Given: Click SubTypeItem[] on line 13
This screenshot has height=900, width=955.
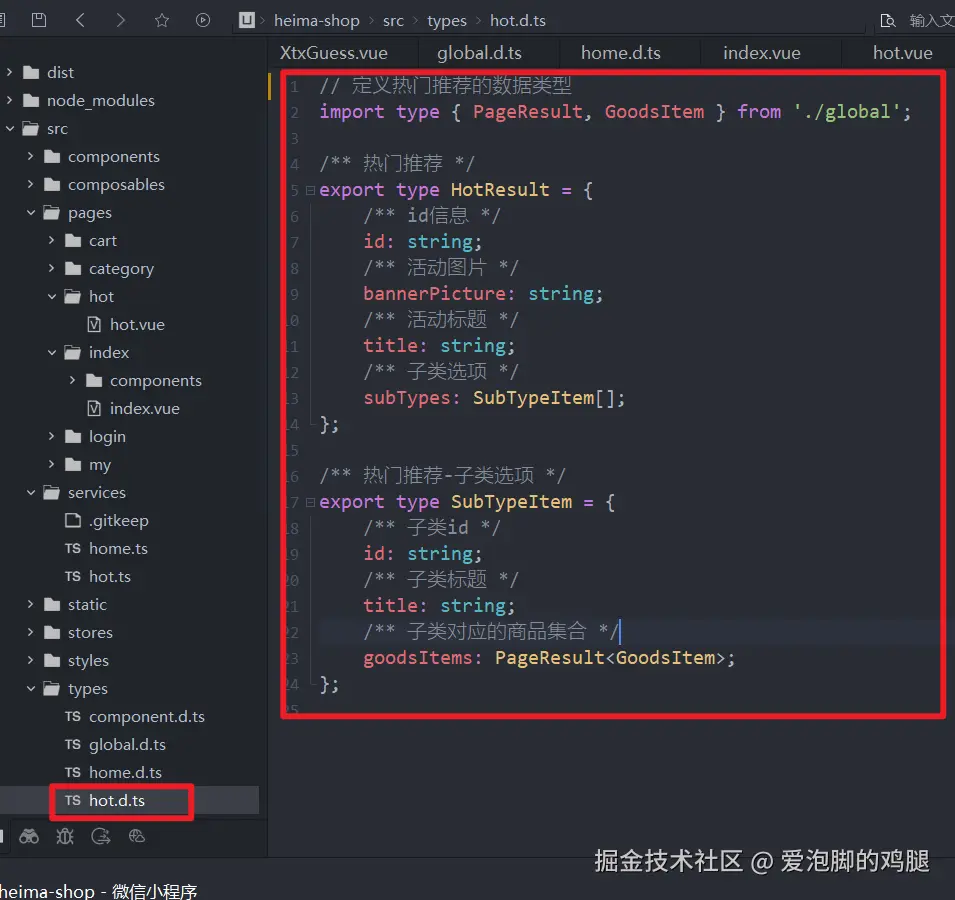Looking at the screenshot, I should pos(544,398).
